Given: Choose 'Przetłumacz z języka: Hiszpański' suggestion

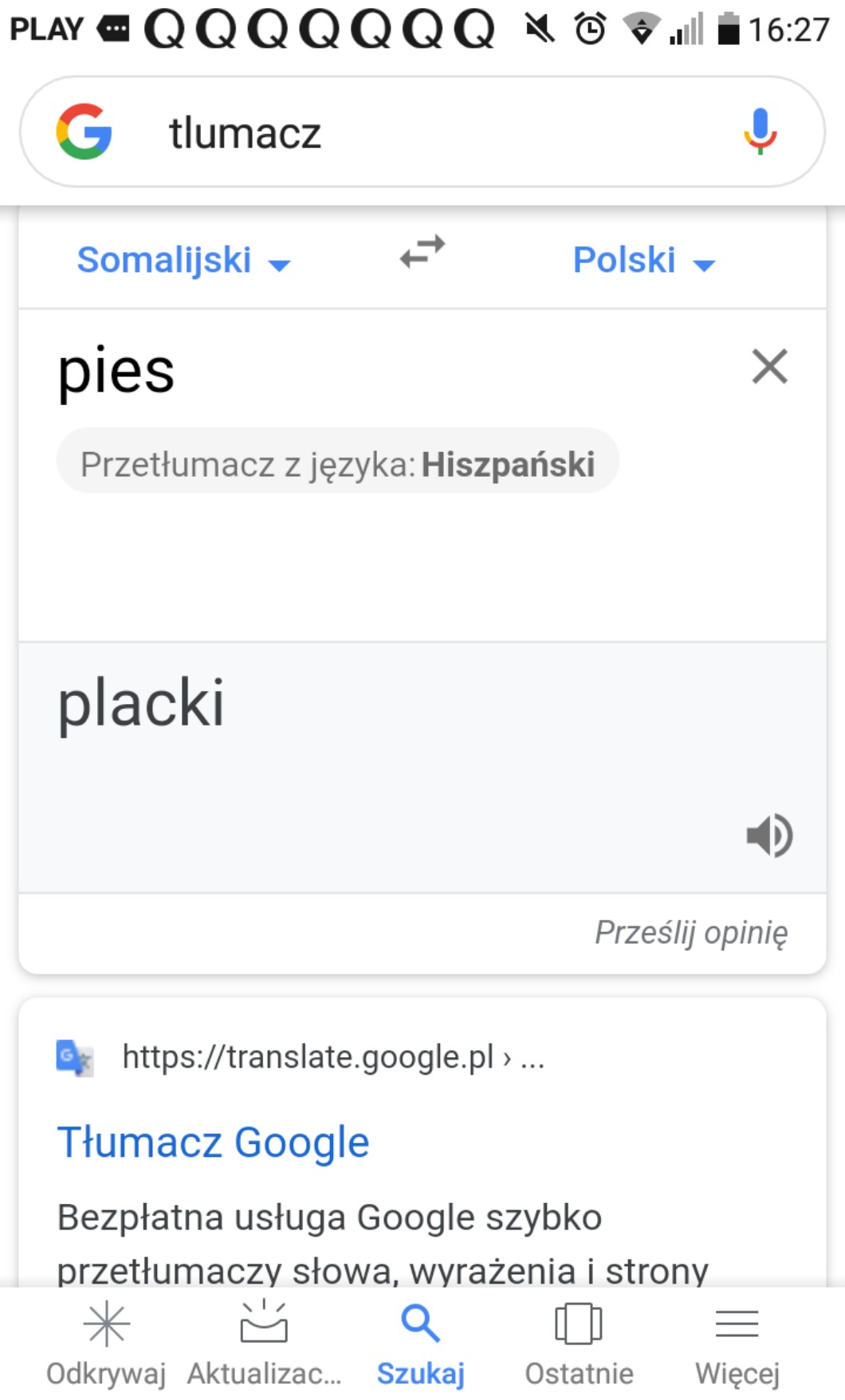Looking at the screenshot, I should [x=337, y=464].
